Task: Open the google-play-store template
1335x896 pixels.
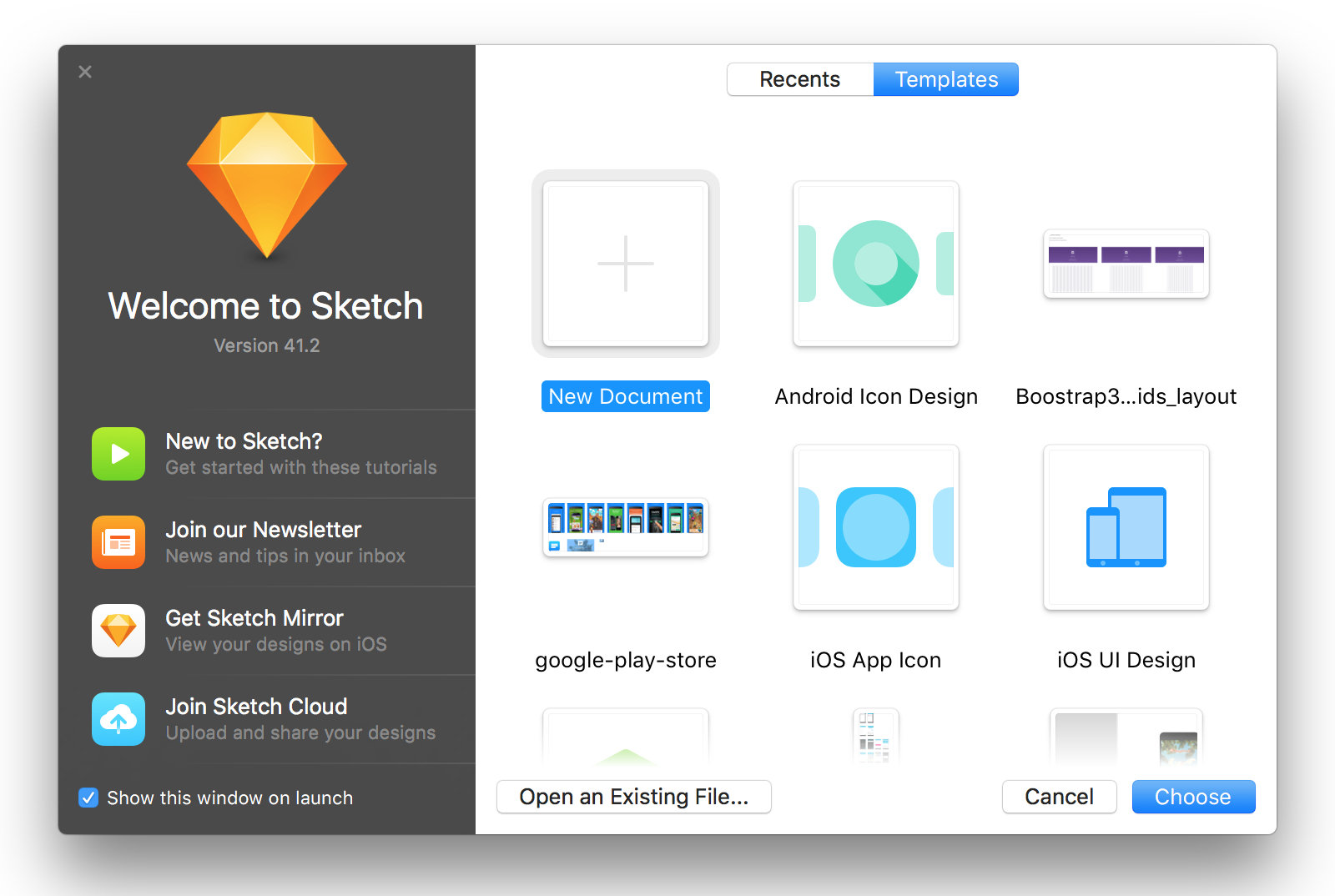Action: [x=625, y=527]
